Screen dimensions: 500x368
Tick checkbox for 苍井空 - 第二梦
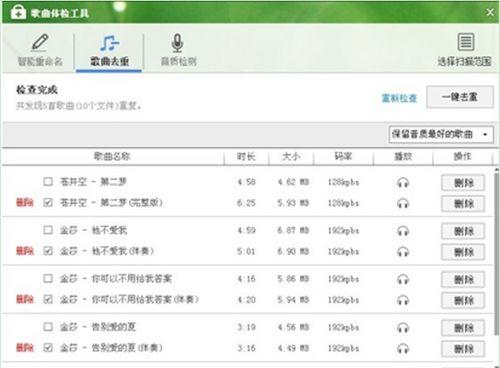pos(48,182)
